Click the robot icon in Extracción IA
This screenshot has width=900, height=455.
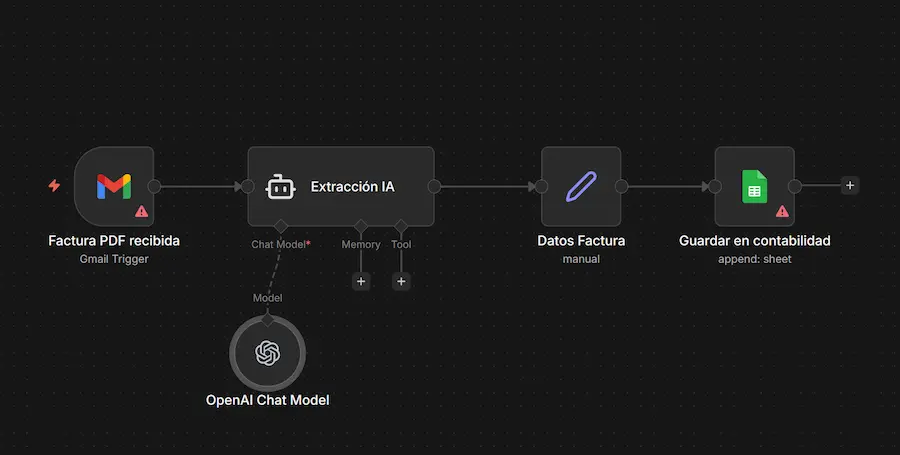[x=279, y=187]
